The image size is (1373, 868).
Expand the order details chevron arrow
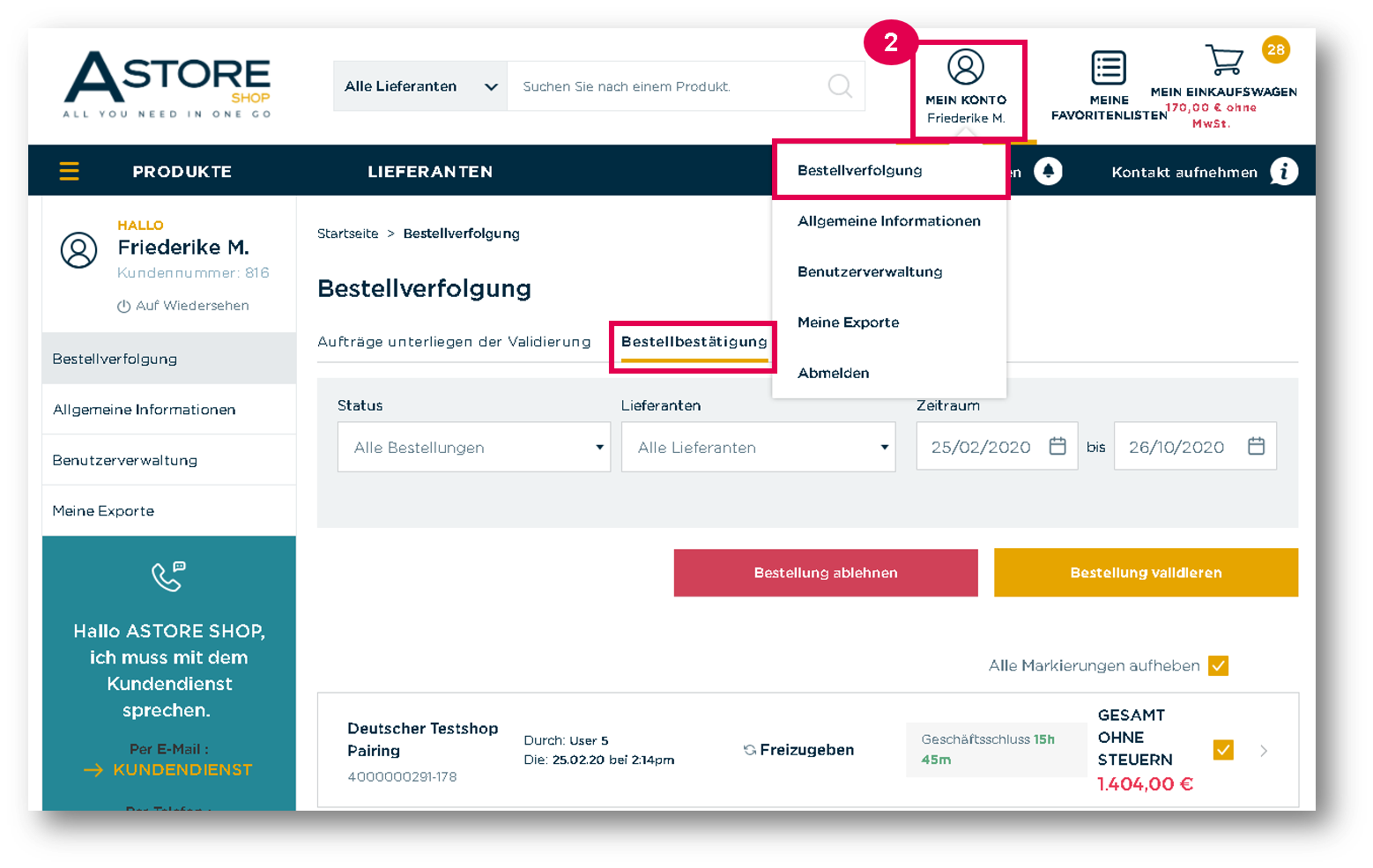1264,751
